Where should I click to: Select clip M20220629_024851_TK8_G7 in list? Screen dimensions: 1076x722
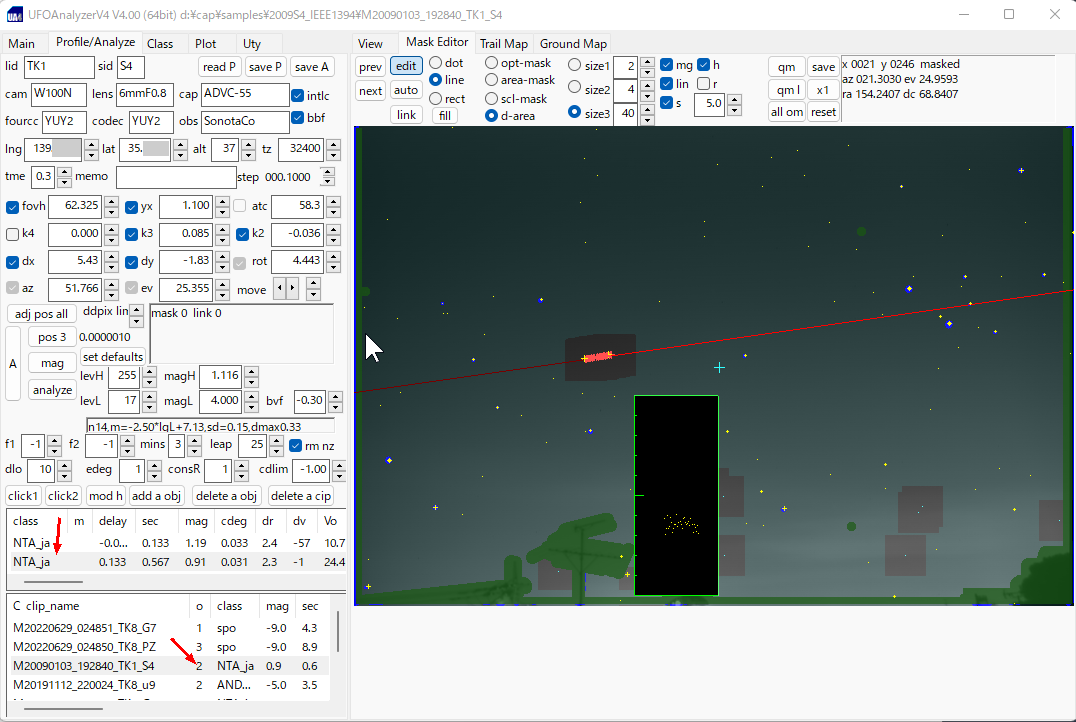84,628
